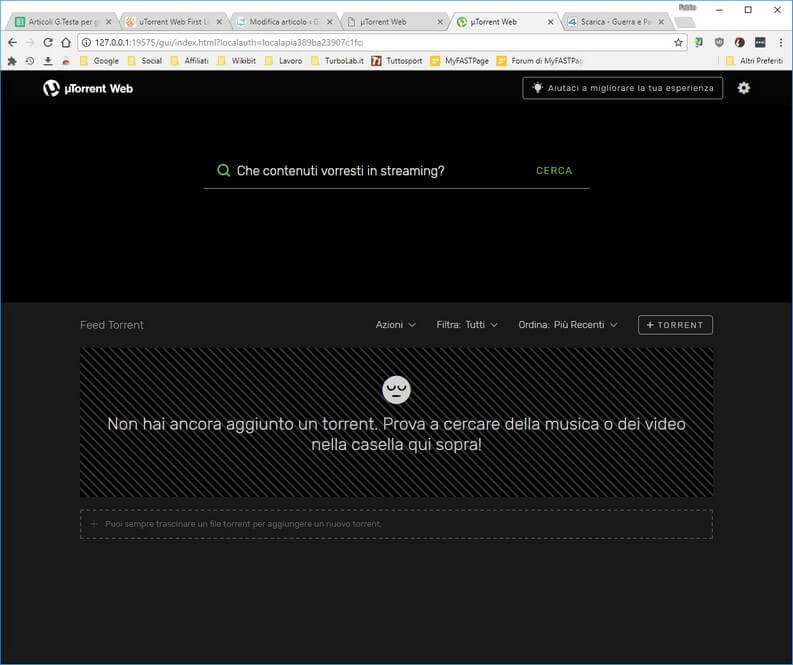The width and height of the screenshot is (793, 665).
Task: Open history bookmark icon
Action: click(x=30, y=61)
